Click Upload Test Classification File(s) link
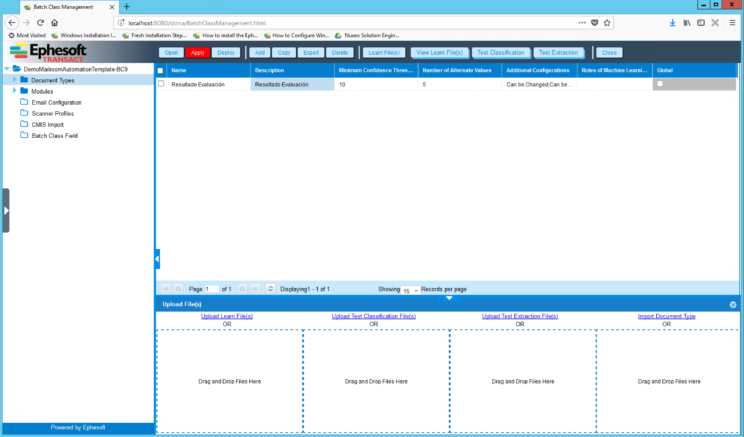 pyautogui.click(x=374, y=316)
